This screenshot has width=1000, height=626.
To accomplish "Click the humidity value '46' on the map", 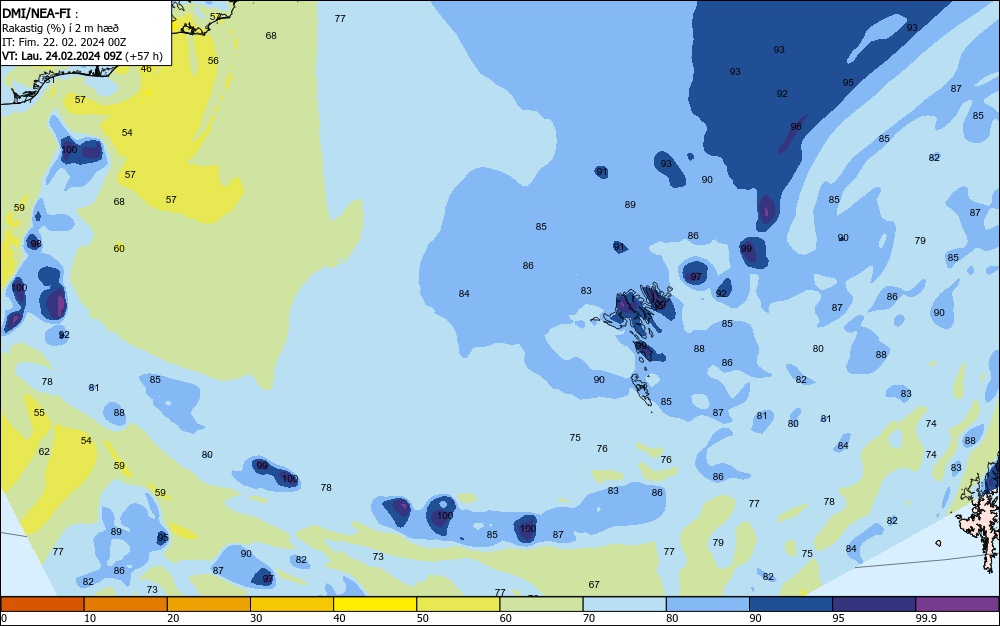I will [x=146, y=69].
